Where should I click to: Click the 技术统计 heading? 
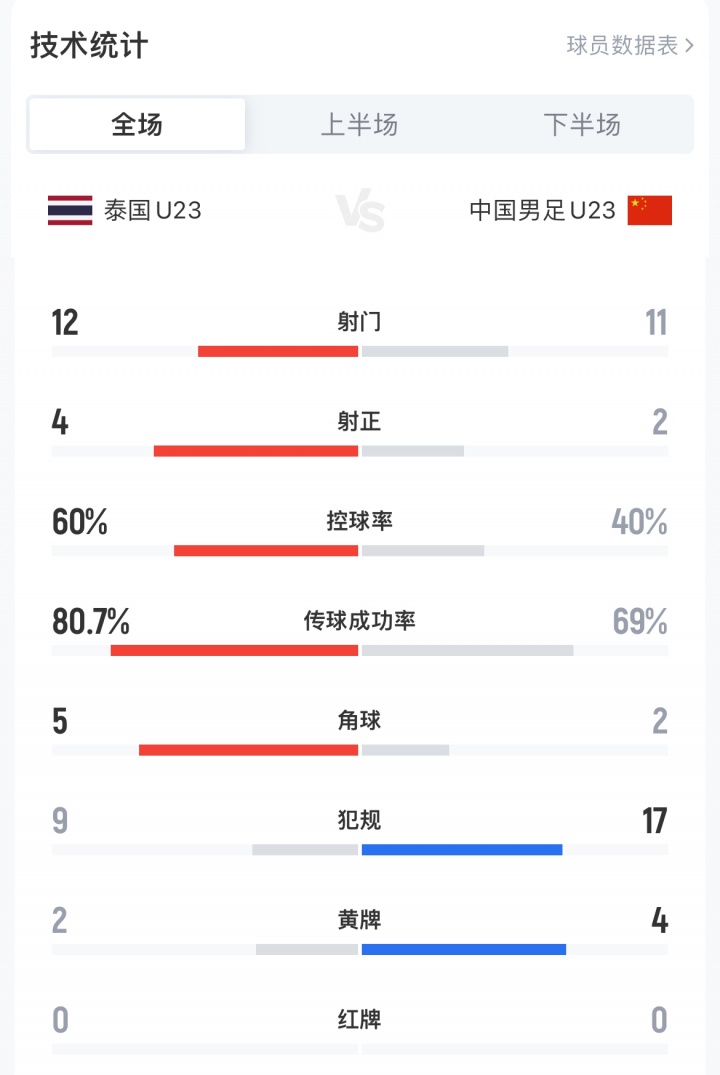point(89,46)
